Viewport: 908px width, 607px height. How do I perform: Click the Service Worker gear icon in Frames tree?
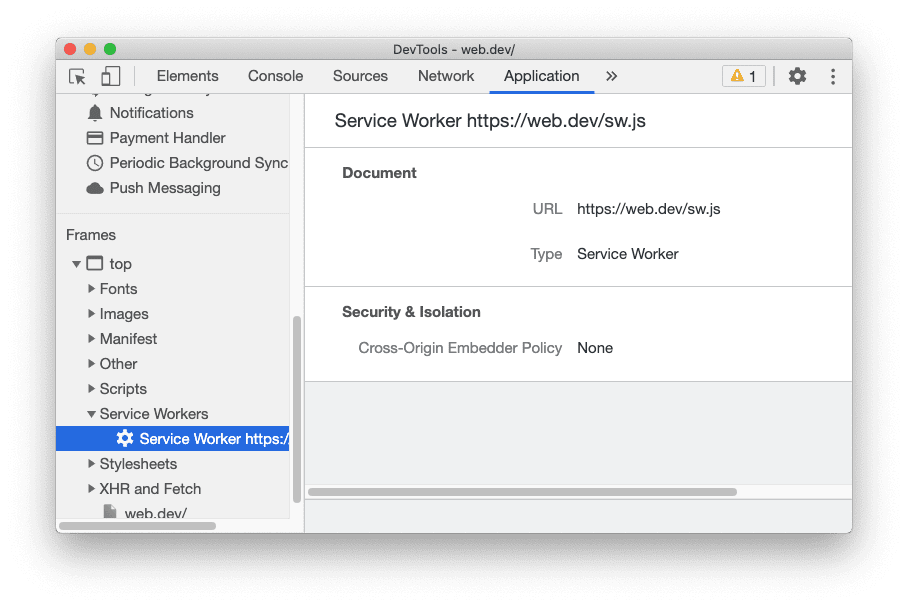(x=124, y=437)
